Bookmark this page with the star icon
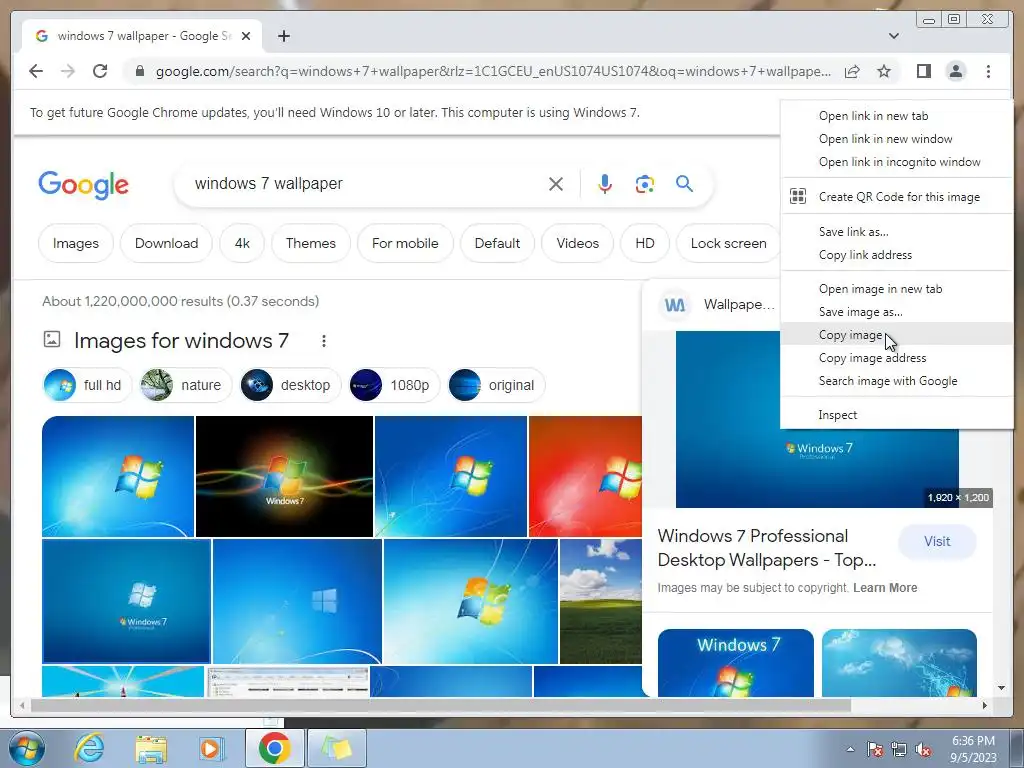This screenshot has width=1024, height=768. pyautogui.click(x=884, y=71)
